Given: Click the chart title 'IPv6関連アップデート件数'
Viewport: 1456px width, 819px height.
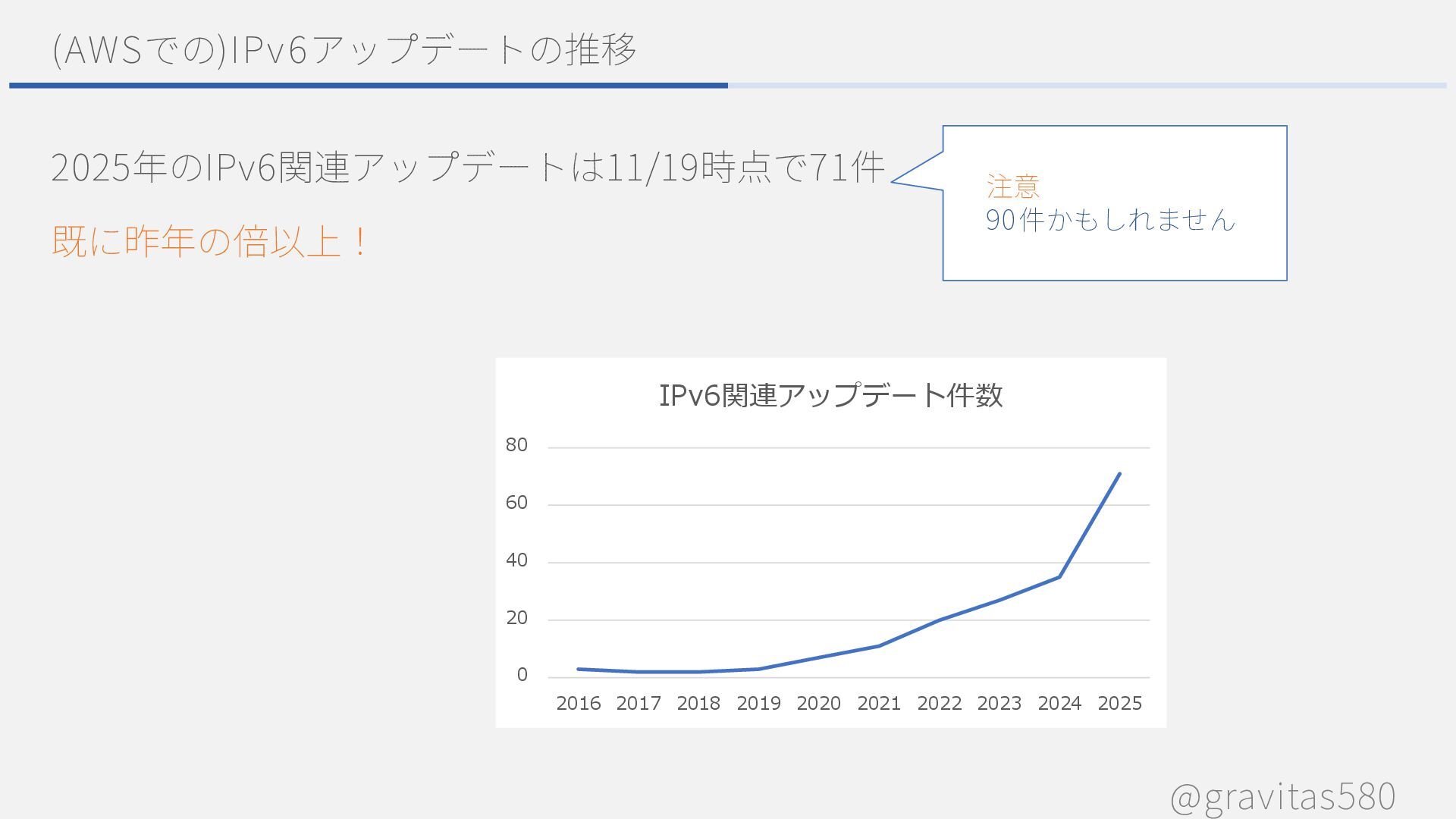Looking at the screenshot, I should [x=830, y=395].
